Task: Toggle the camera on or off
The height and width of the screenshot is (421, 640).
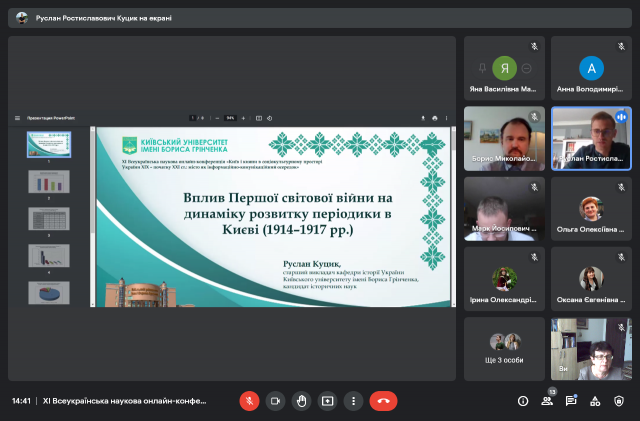Action: click(x=275, y=400)
